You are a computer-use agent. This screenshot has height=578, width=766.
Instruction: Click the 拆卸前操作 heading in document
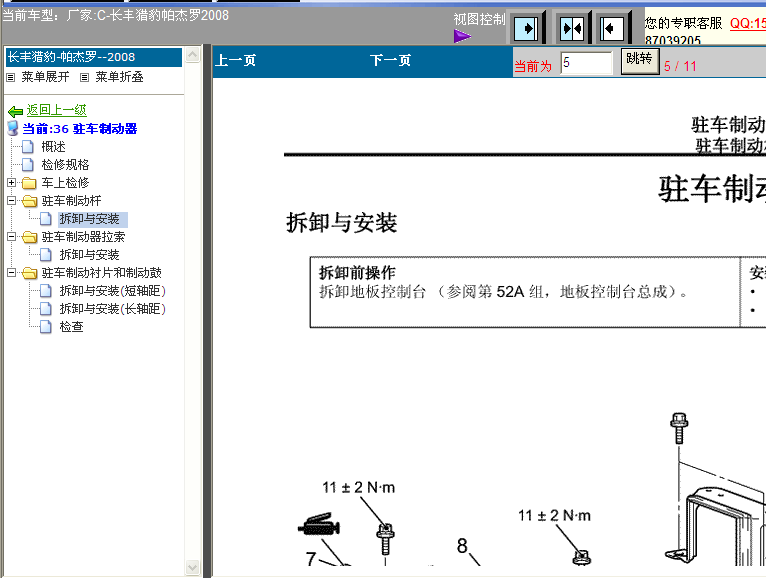click(357, 273)
